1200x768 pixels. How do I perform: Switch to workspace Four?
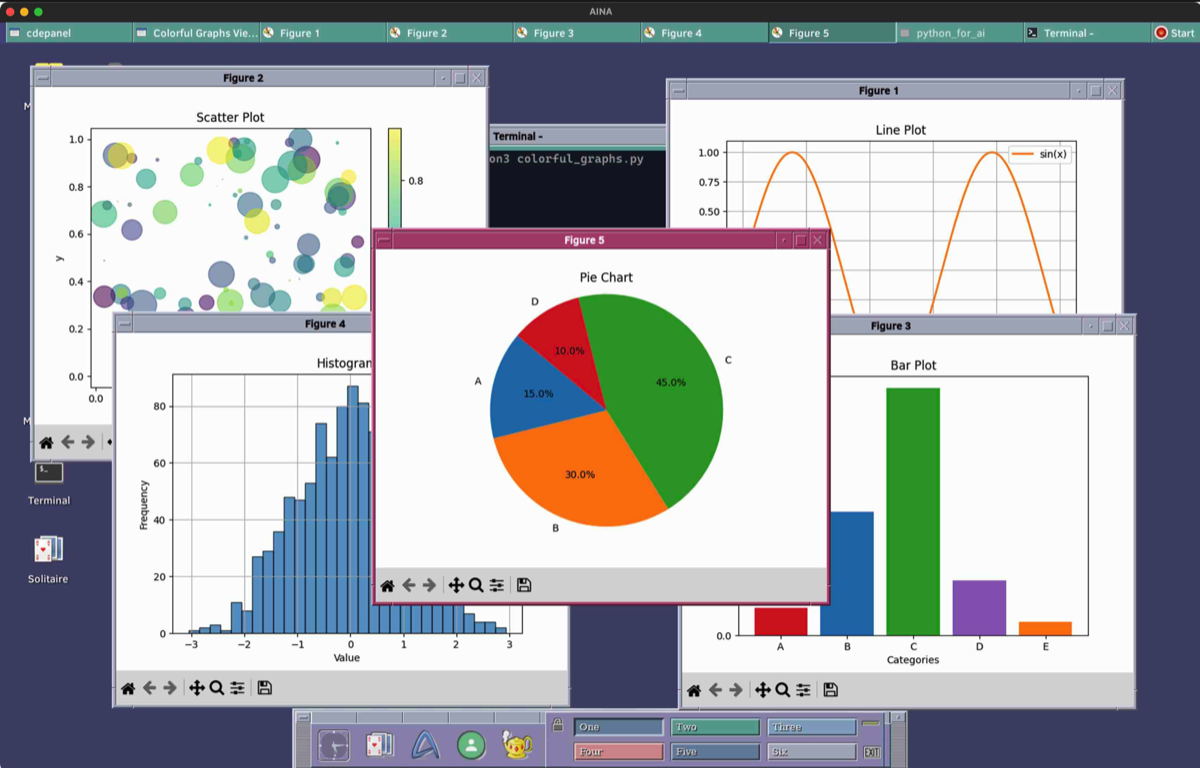[x=618, y=752]
